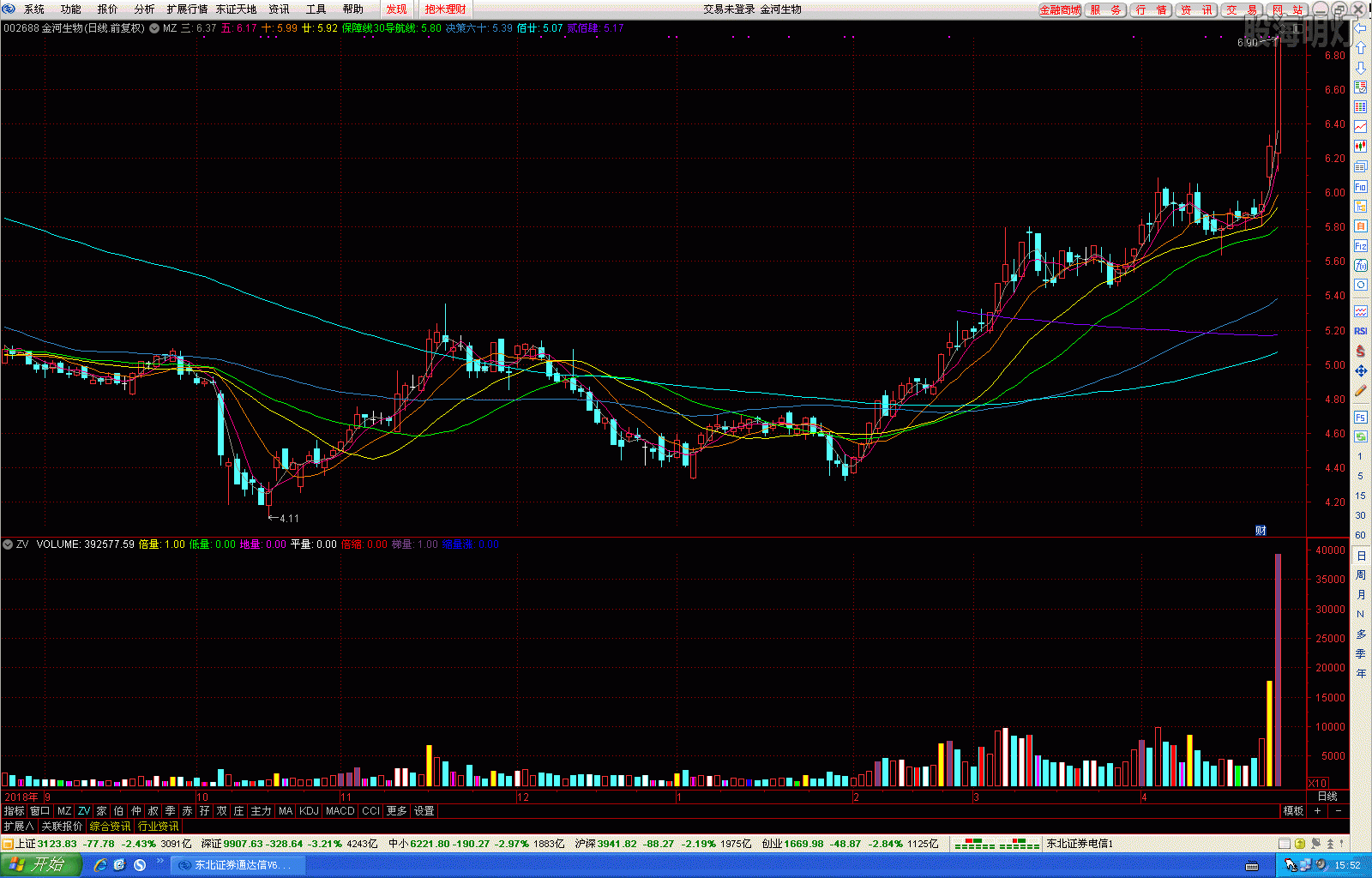Viewport: 1372px width, 878px height.
Task: Select the 周 weekly period
Action: [1361, 575]
